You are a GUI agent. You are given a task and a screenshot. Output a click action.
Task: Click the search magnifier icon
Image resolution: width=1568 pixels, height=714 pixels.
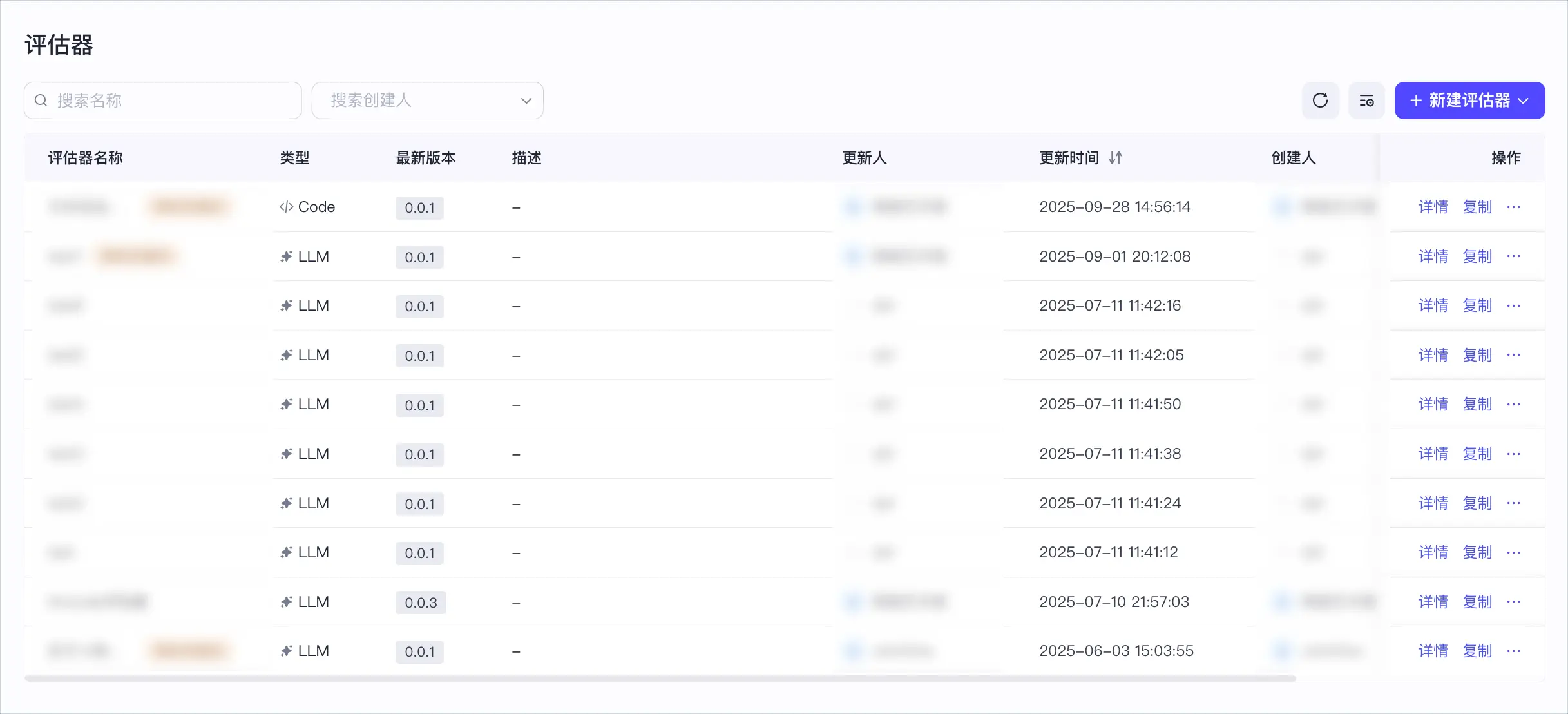coord(41,101)
